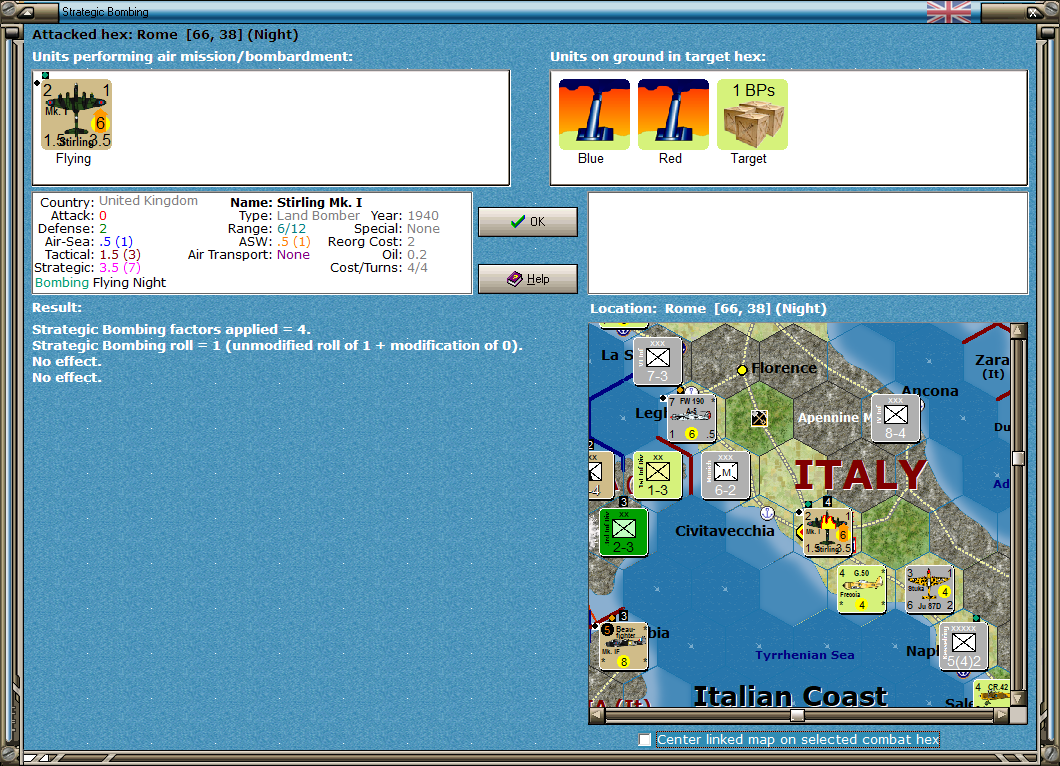1060x766 pixels.
Task: Click the Range 6/12 stat value
Action: point(291,229)
